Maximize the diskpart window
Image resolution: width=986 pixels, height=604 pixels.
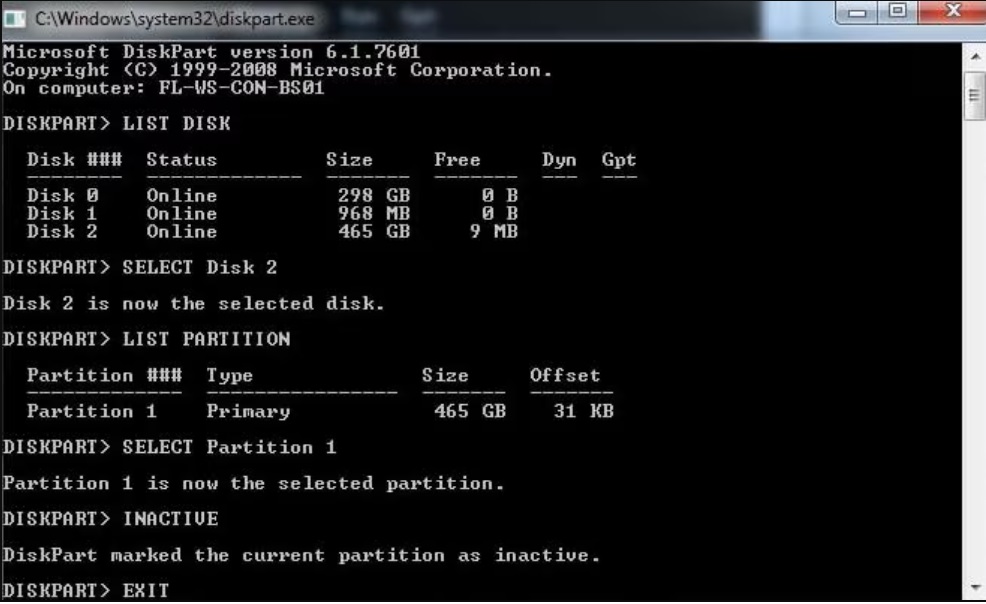click(897, 12)
